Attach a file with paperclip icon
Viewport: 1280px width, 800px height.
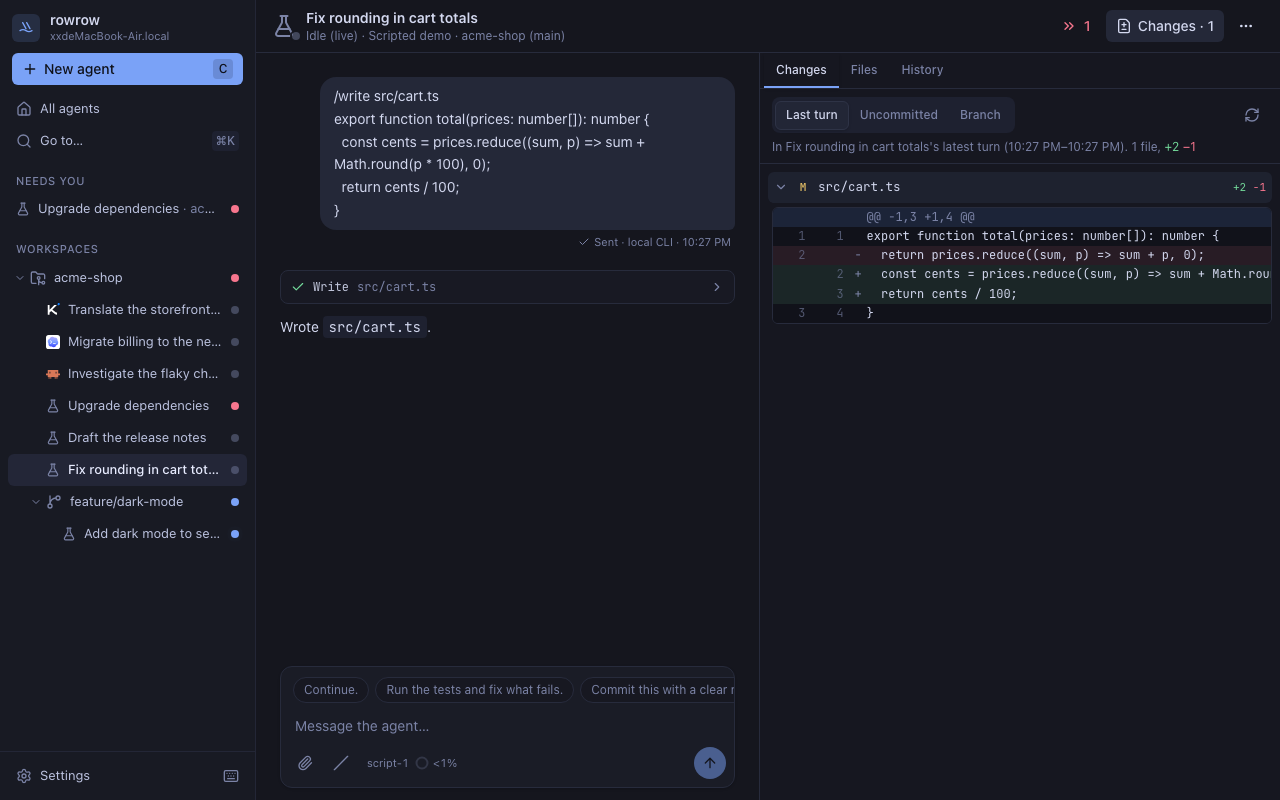(x=305, y=763)
